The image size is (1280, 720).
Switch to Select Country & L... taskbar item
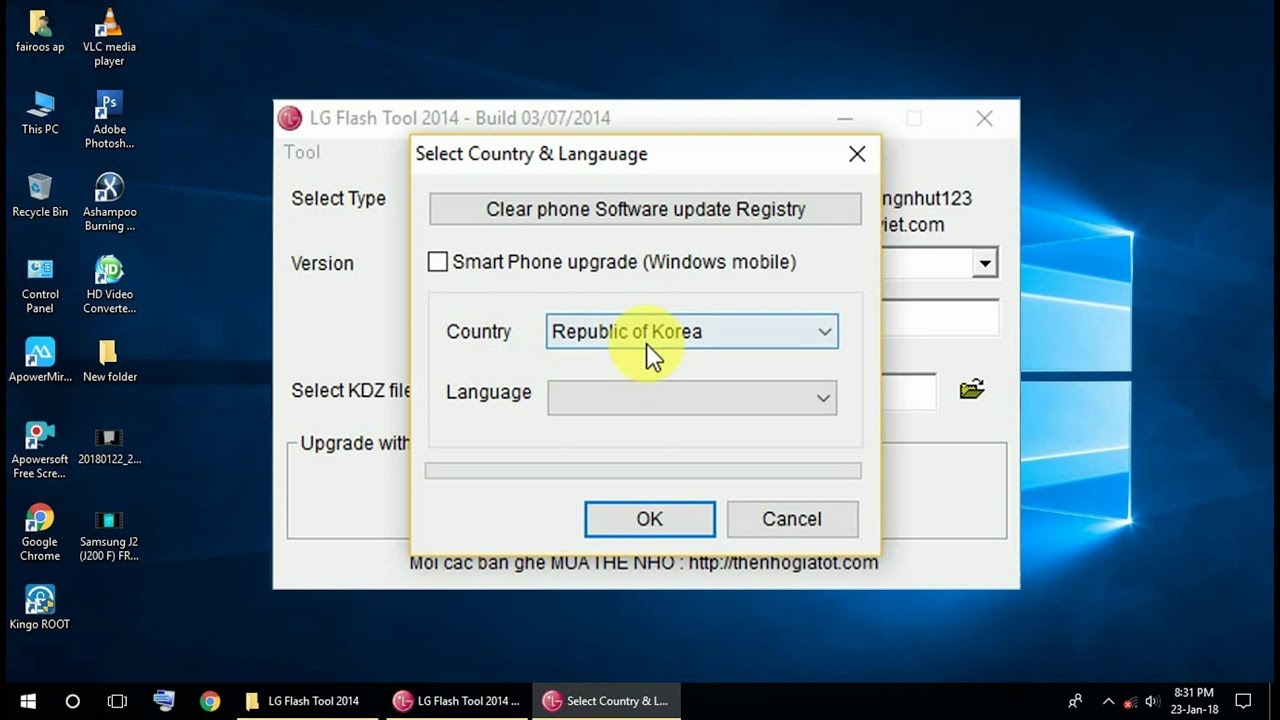click(x=606, y=701)
